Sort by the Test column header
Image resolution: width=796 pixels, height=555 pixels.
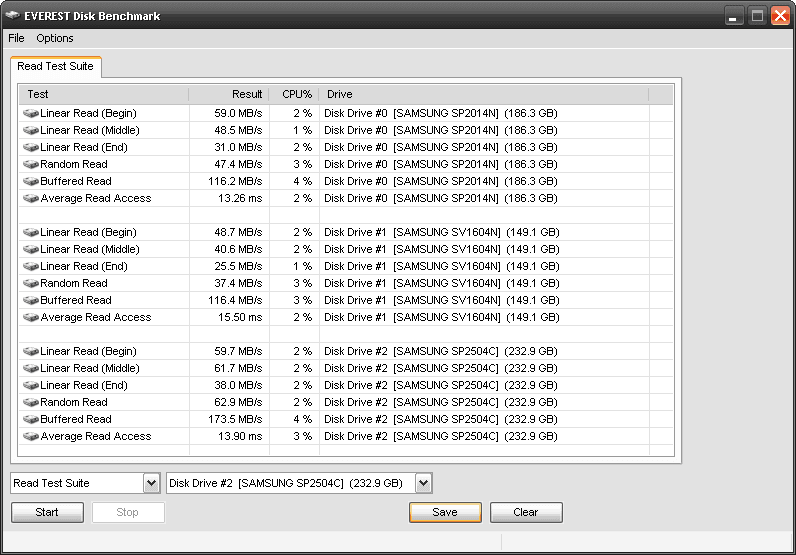[x=104, y=94]
